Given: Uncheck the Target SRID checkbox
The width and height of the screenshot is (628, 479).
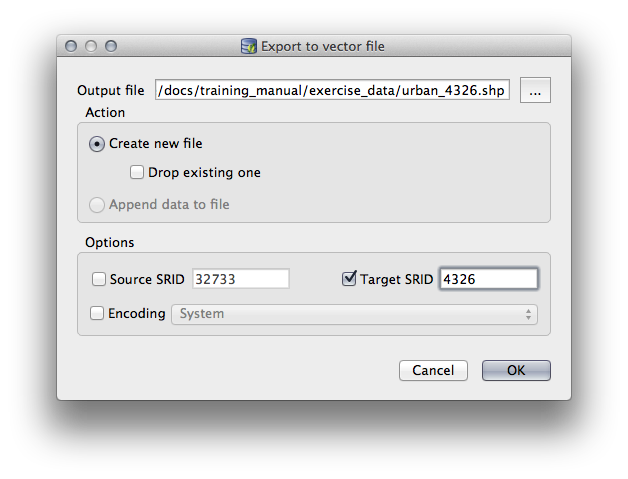Looking at the screenshot, I should pyautogui.click(x=349, y=279).
